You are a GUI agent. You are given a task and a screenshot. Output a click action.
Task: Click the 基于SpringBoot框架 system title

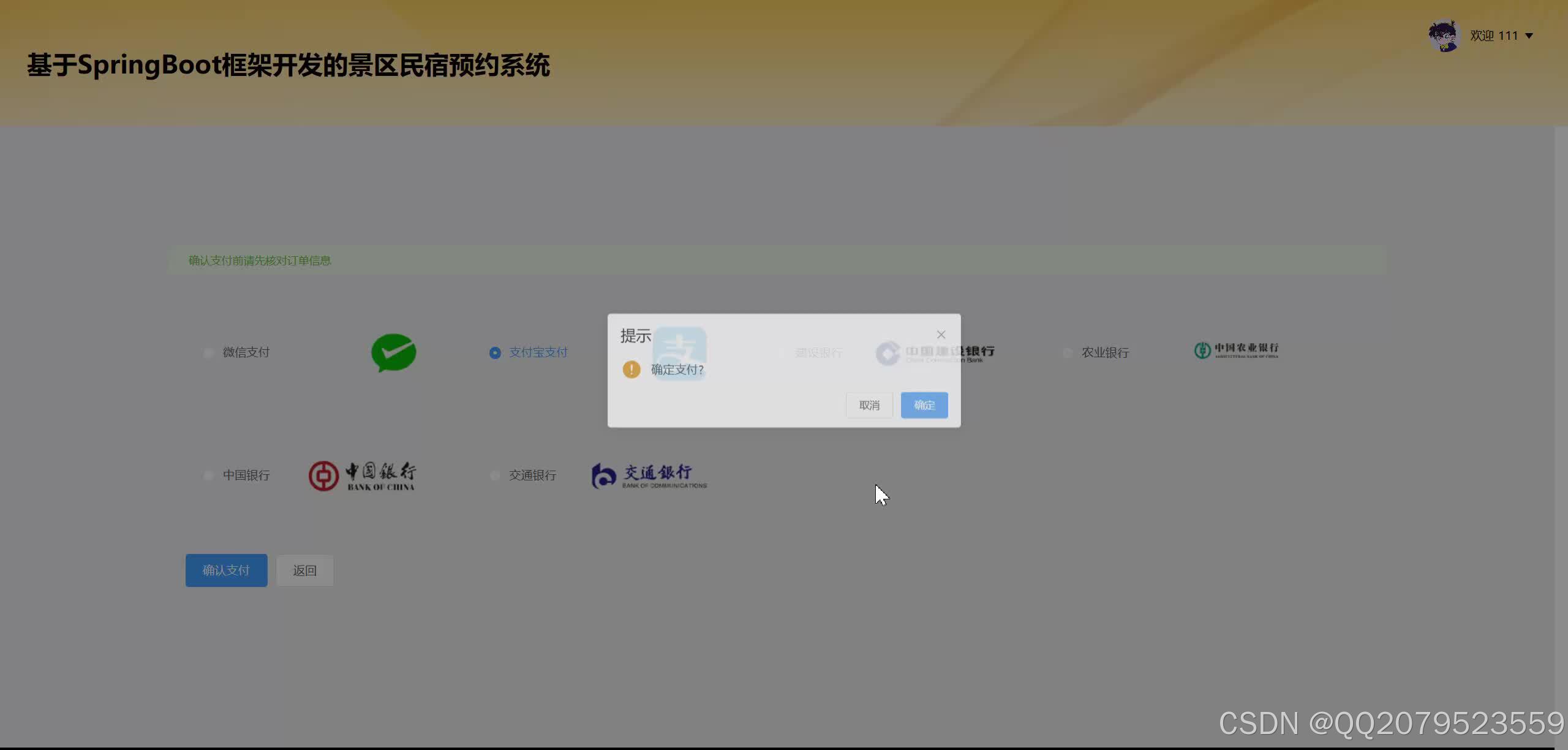(288, 66)
